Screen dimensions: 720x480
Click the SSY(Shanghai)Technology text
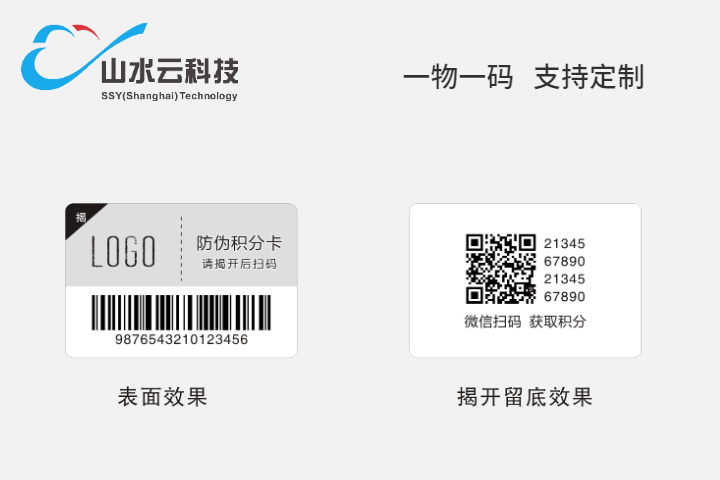169,96
